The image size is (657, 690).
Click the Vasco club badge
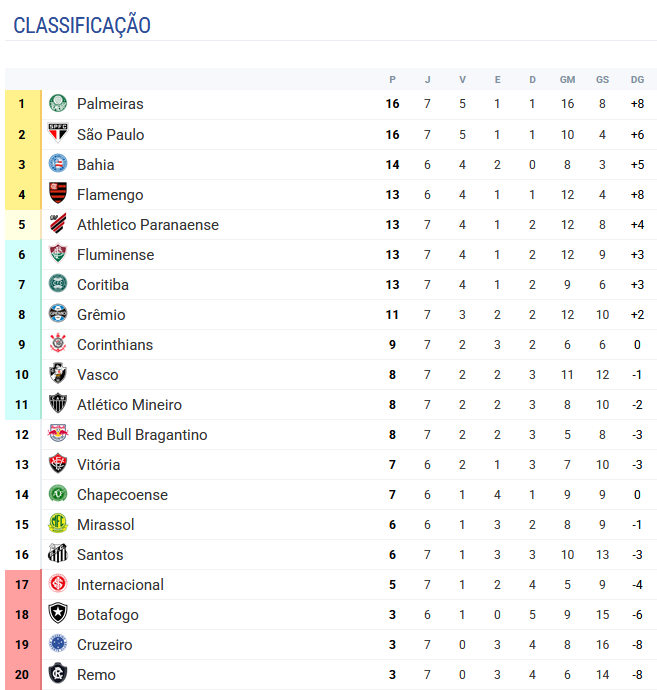(58, 374)
